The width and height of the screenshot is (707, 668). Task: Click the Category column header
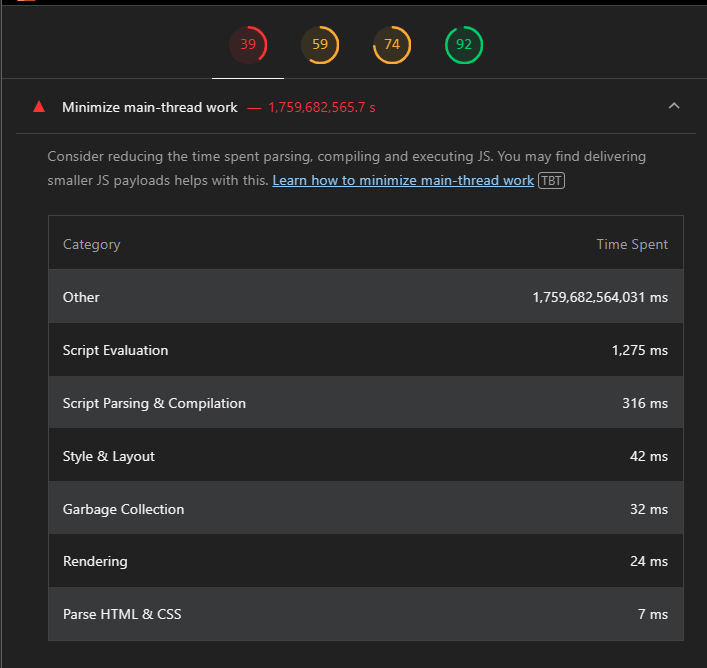(x=91, y=244)
